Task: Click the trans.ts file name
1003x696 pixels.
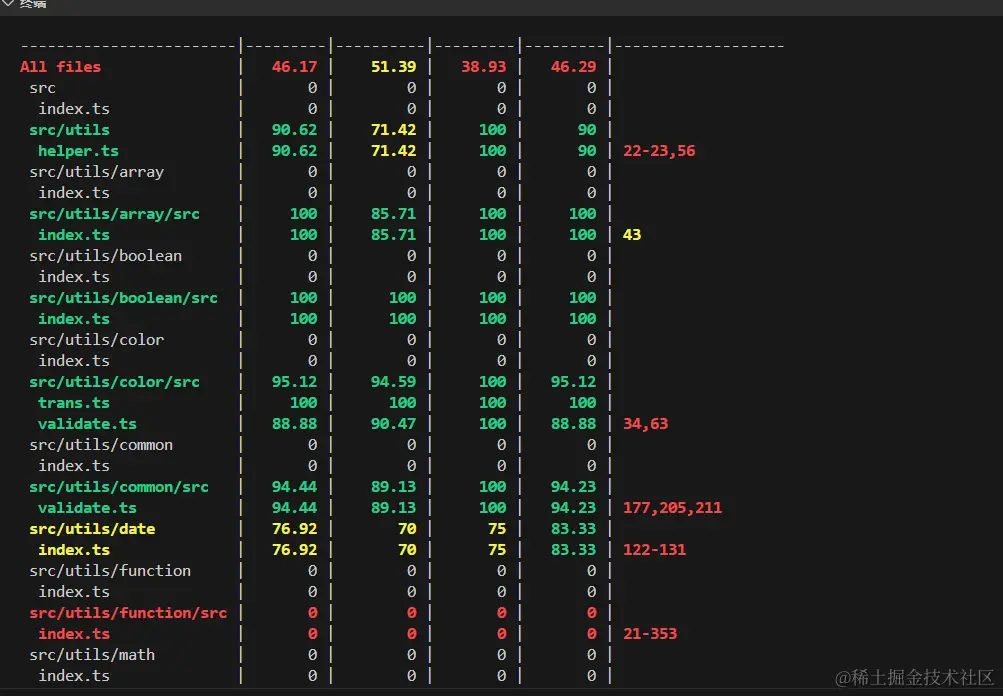Action: point(74,403)
